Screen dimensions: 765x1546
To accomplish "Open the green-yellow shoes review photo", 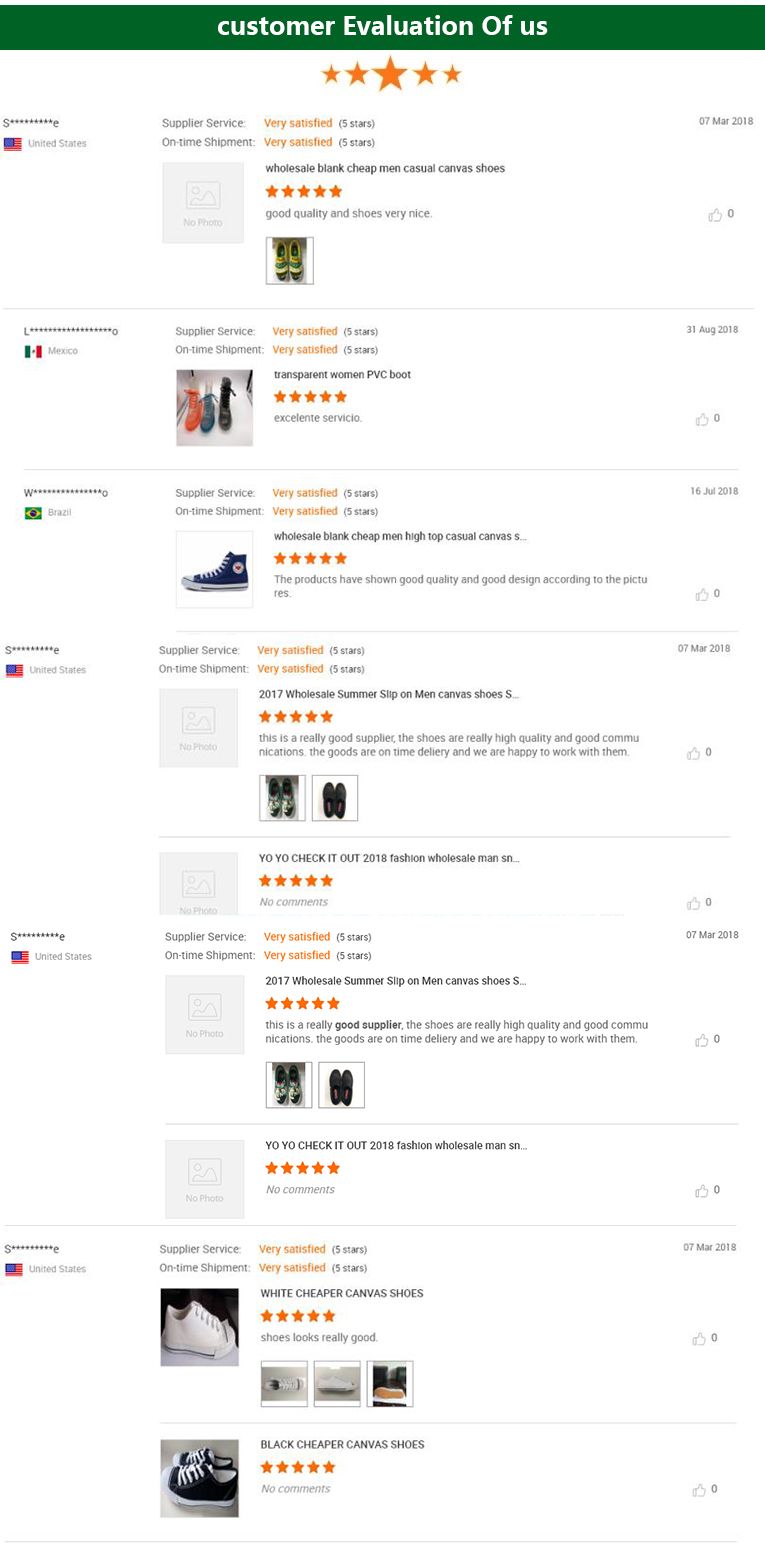I will (x=289, y=260).
